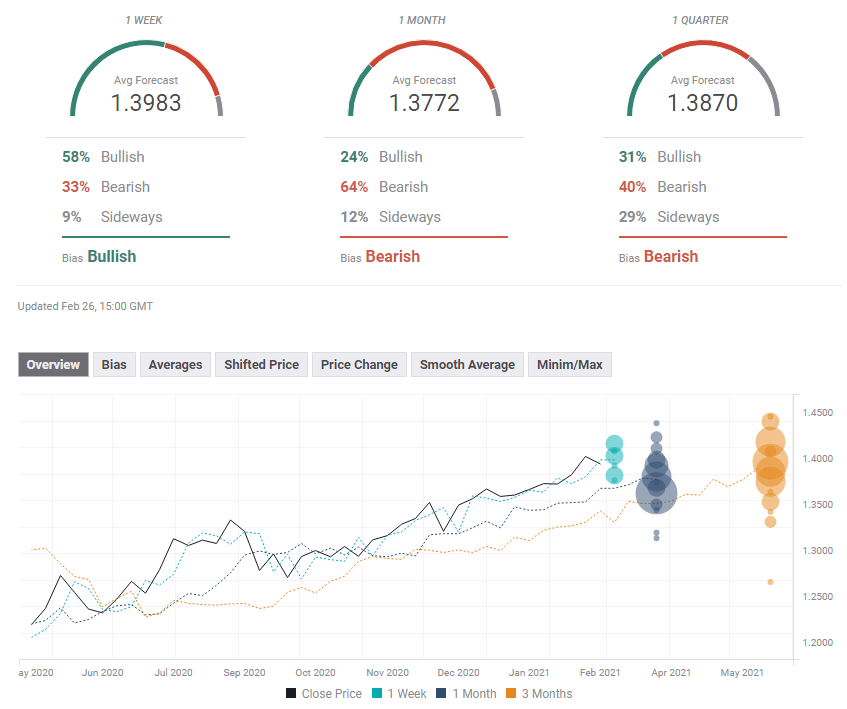Image resolution: width=847 pixels, height=709 pixels.
Task: Click the lowest small orange outlier dot
Action: point(770,582)
